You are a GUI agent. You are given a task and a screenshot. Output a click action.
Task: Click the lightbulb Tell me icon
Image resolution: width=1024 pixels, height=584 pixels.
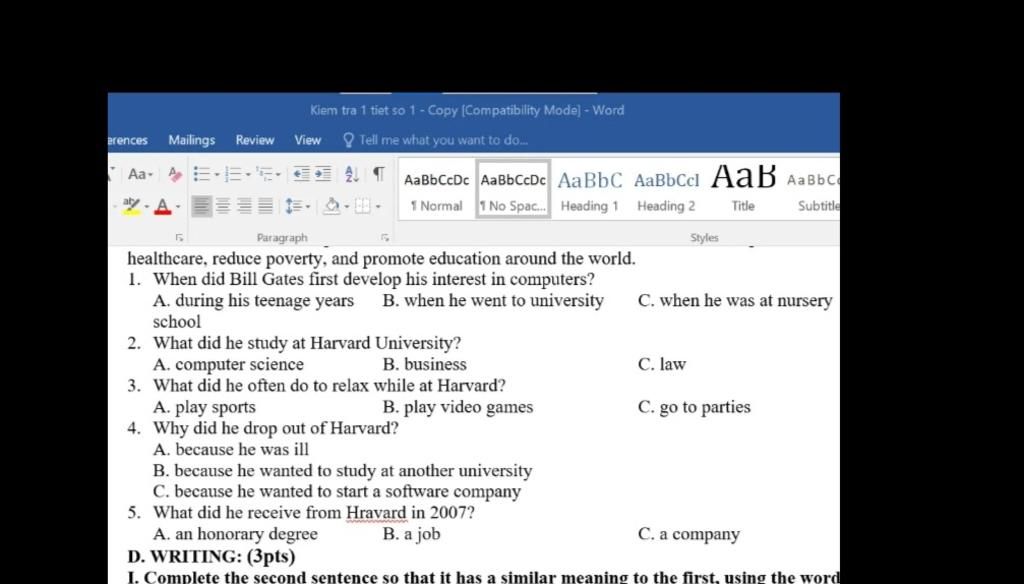click(x=349, y=140)
